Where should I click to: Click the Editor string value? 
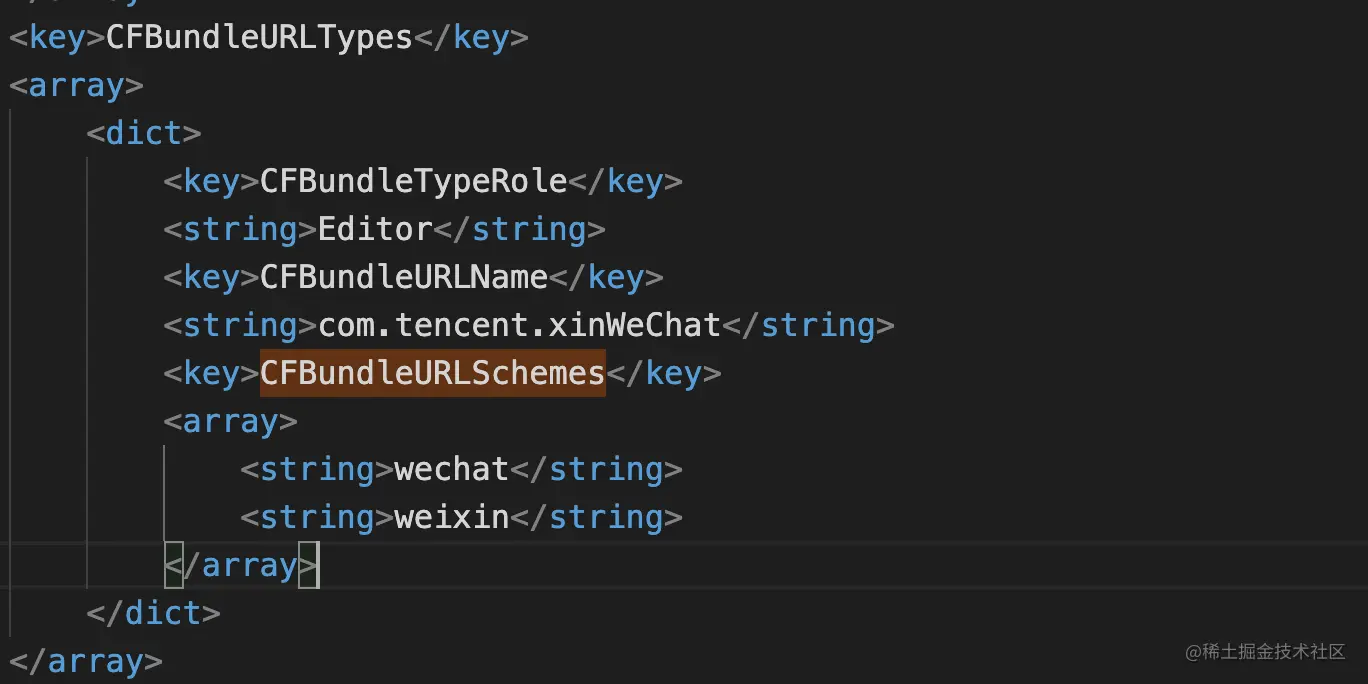(x=375, y=230)
